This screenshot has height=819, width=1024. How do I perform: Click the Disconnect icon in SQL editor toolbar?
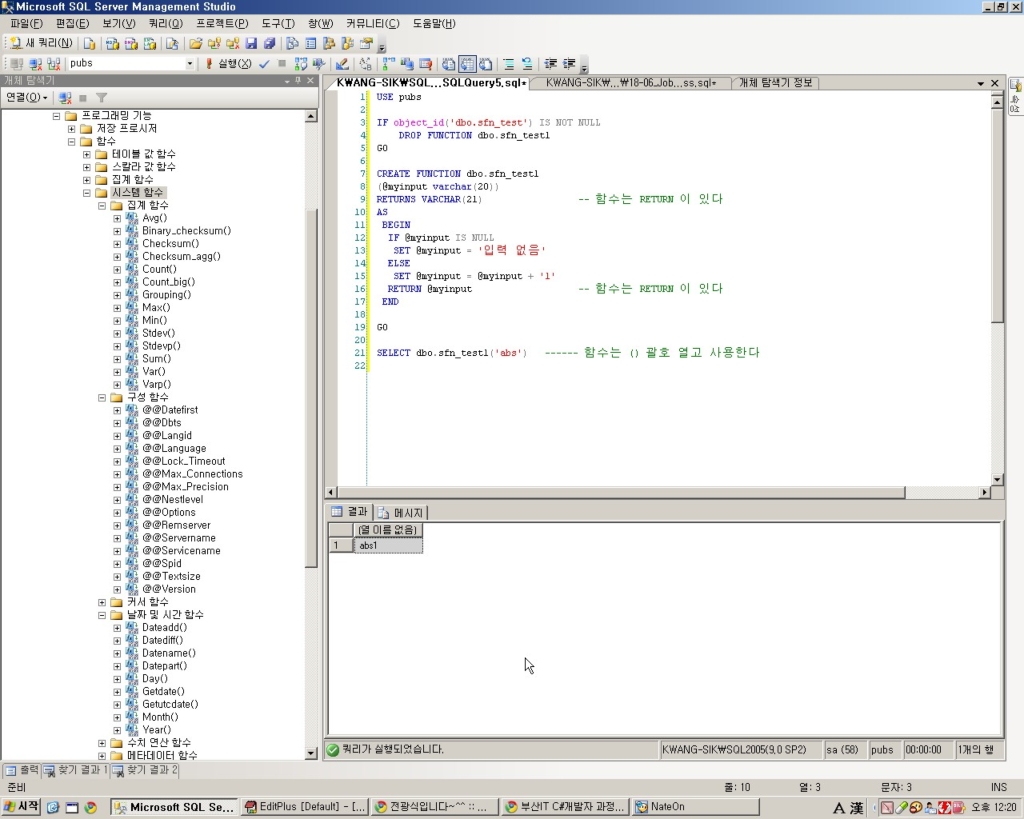36,63
